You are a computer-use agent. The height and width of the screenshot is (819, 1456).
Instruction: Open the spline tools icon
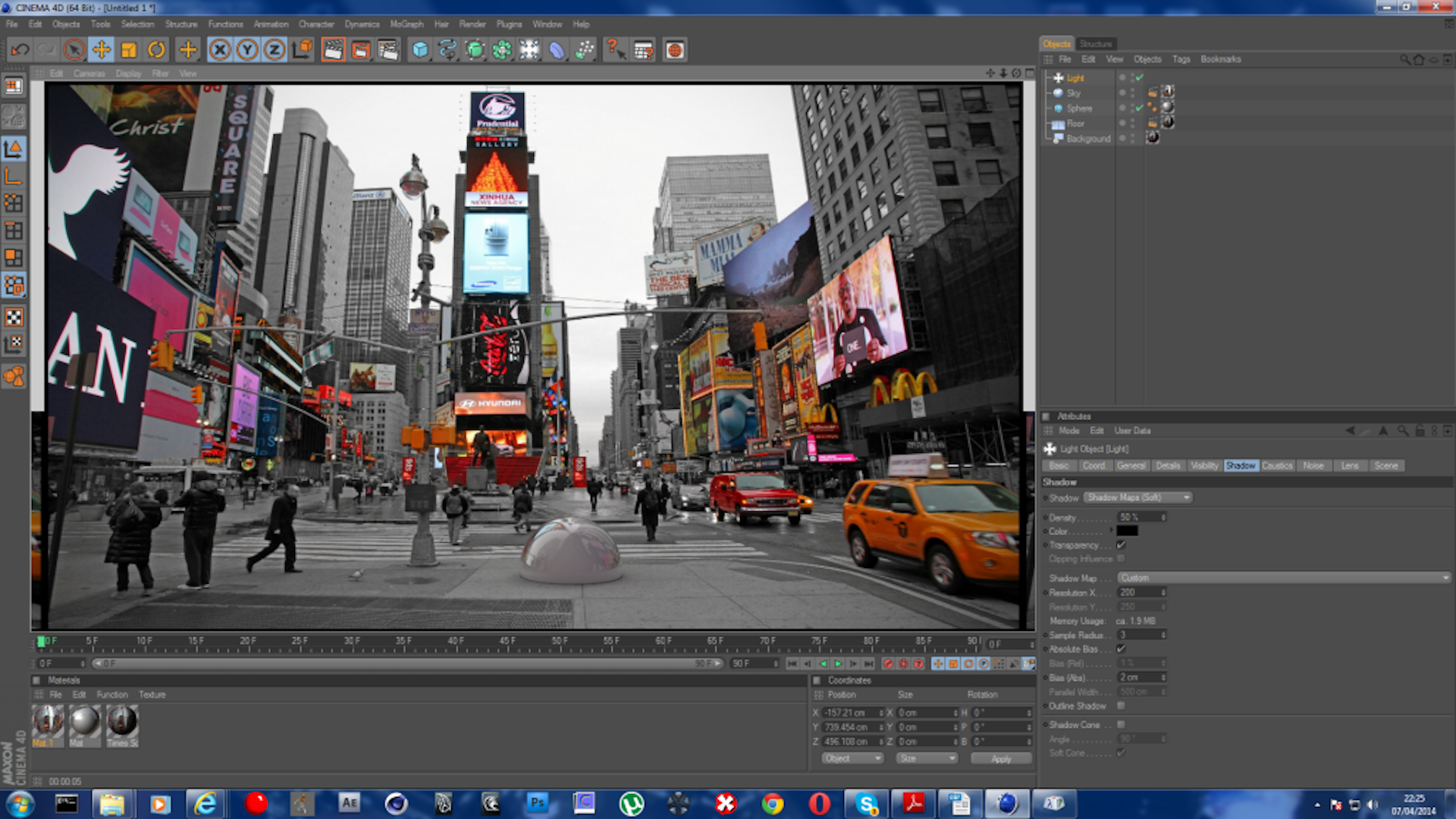click(x=447, y=50)
